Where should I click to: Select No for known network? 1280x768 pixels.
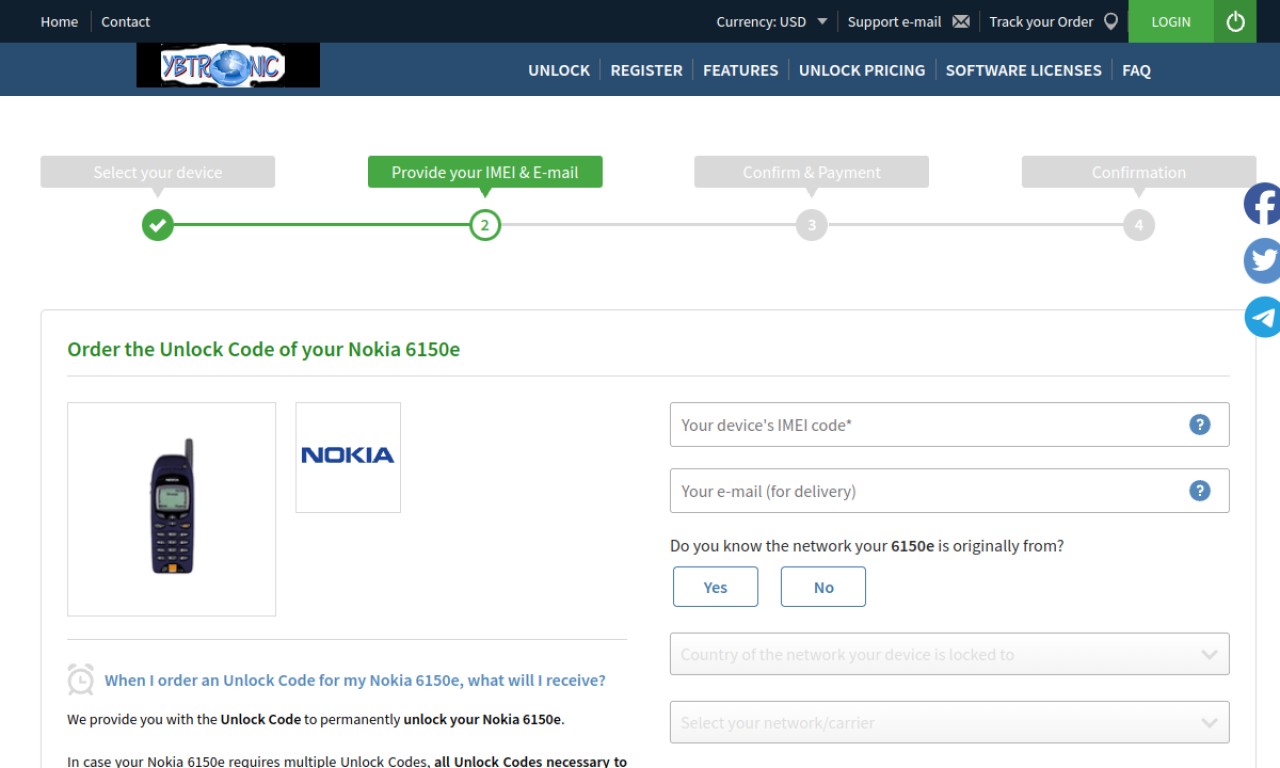[x=823, y=587]
